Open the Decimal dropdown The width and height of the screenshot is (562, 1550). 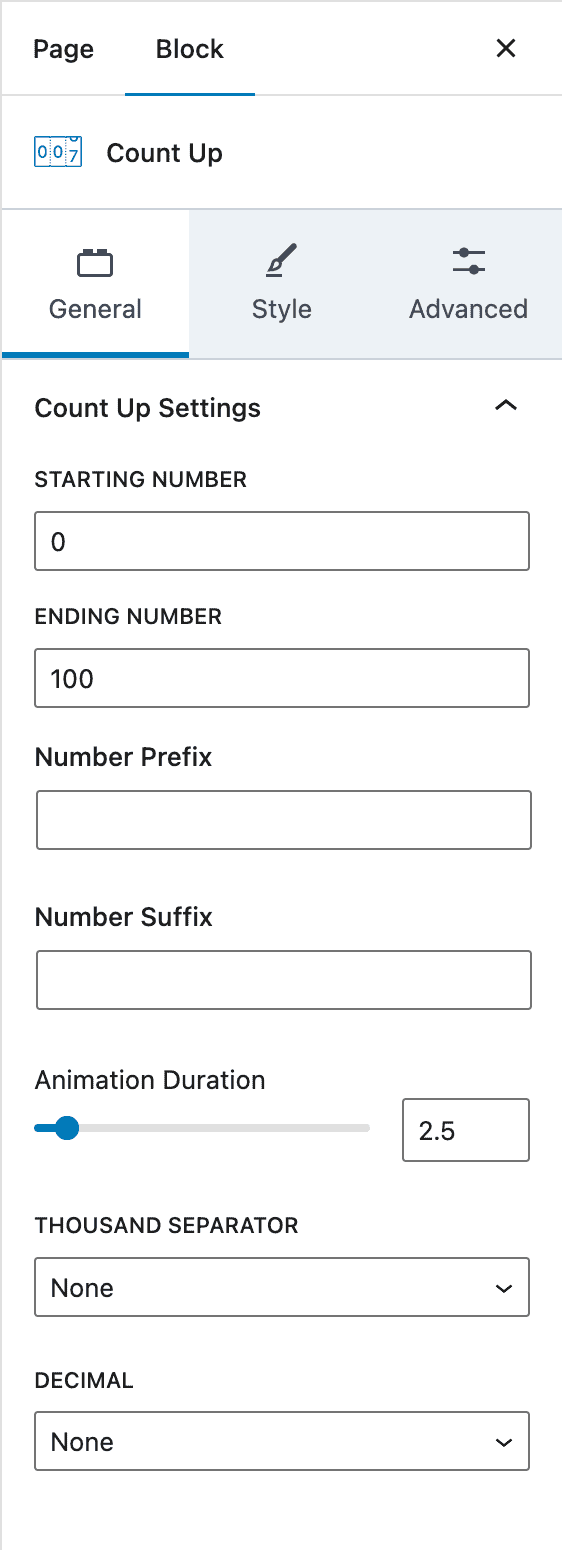282,1441
